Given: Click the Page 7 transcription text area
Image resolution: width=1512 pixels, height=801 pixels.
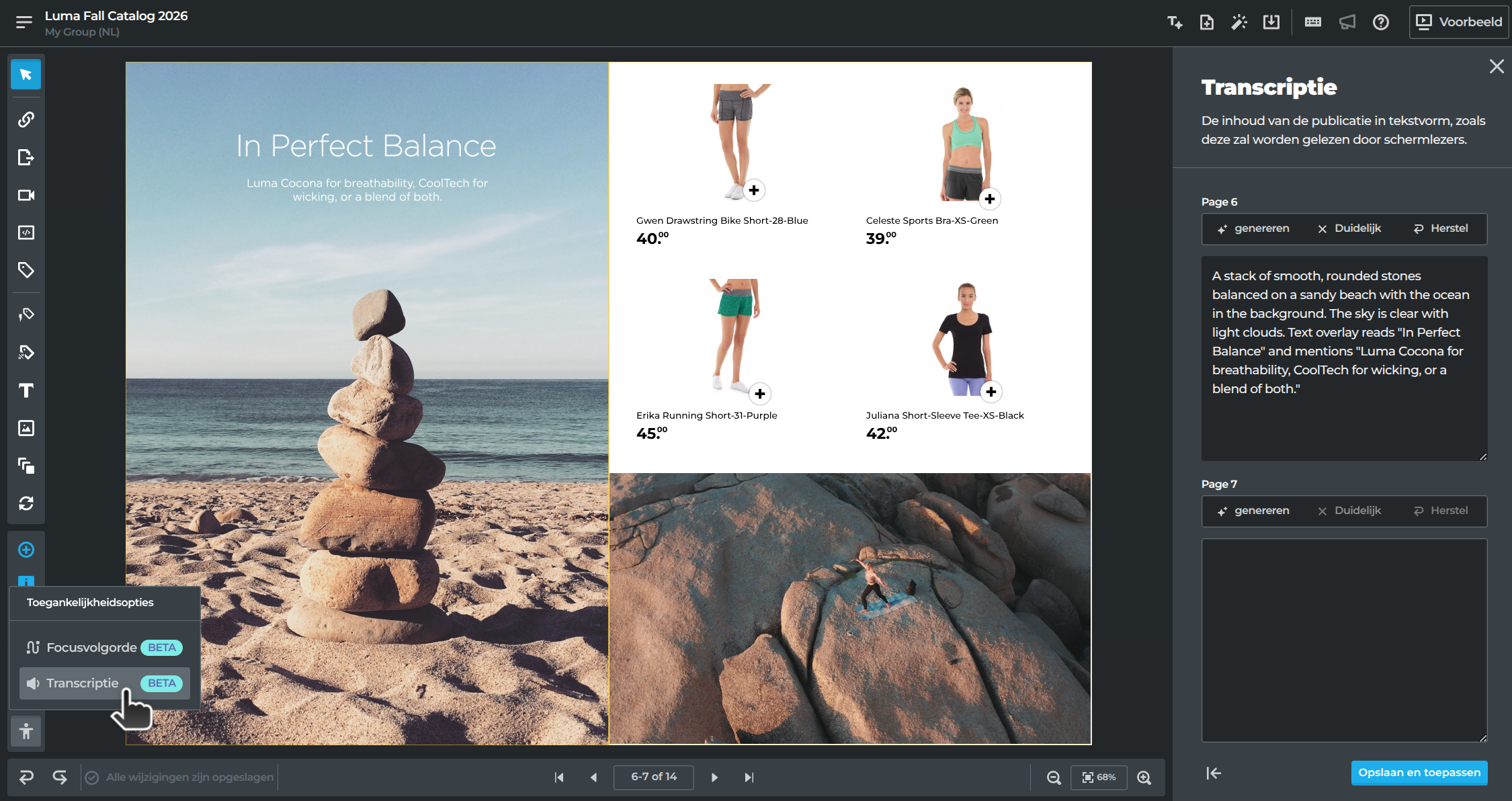Looking at the screenshot, I should (x=1345, y=640).
